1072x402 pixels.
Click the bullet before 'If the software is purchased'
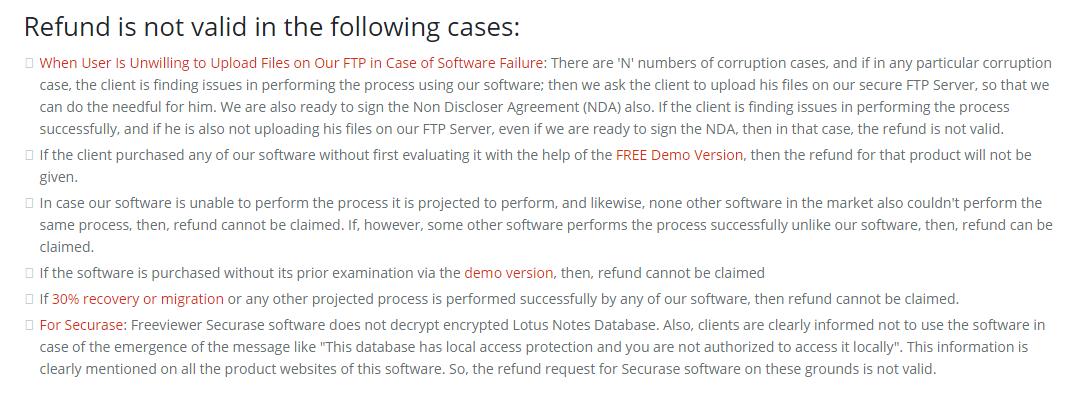coord(29,273)
